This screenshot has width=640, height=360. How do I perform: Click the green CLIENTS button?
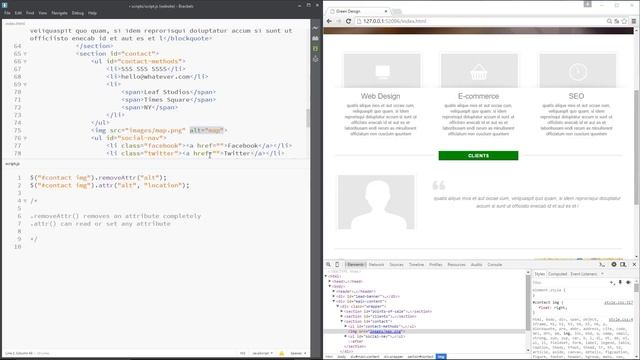(478, 156)
